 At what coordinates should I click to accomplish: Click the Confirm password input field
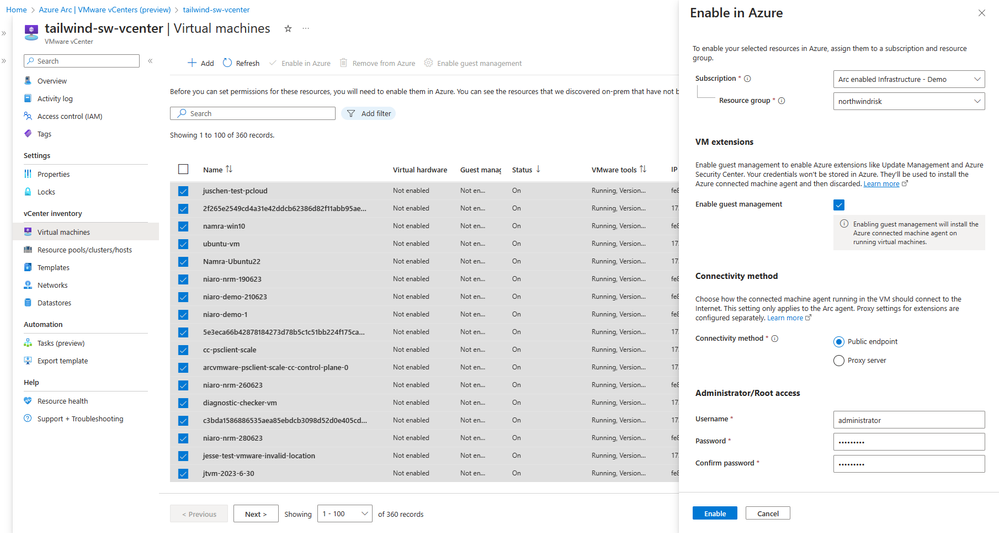point(909,464)
